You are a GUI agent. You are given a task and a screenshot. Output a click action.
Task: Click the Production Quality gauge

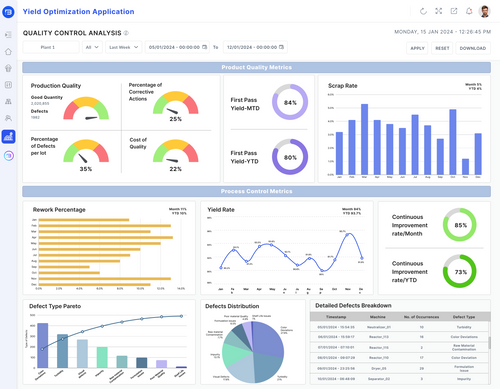tap(86, 108)
